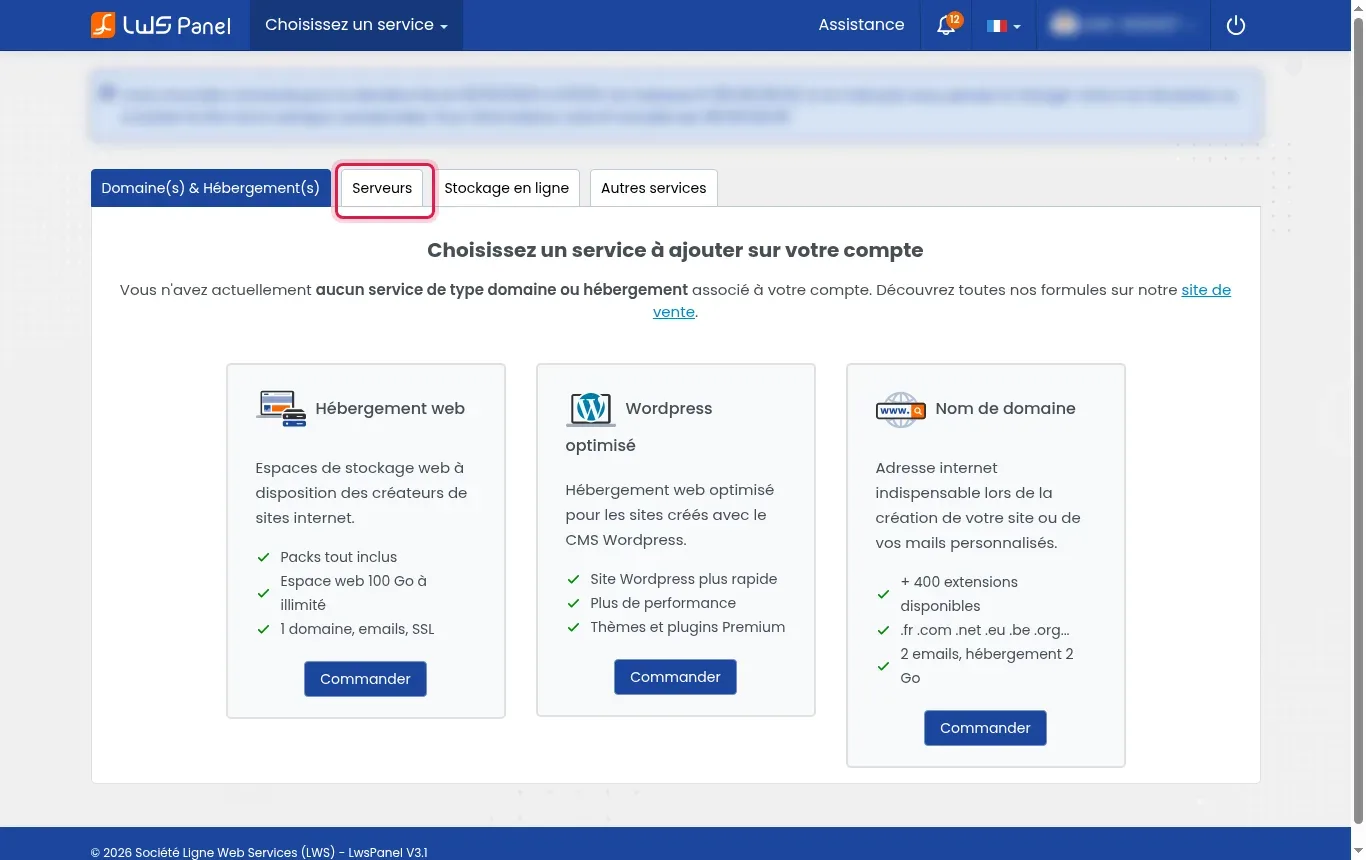
Task: Click the Choisissez un service à ajouter heading
Action: tap(675, 250)
